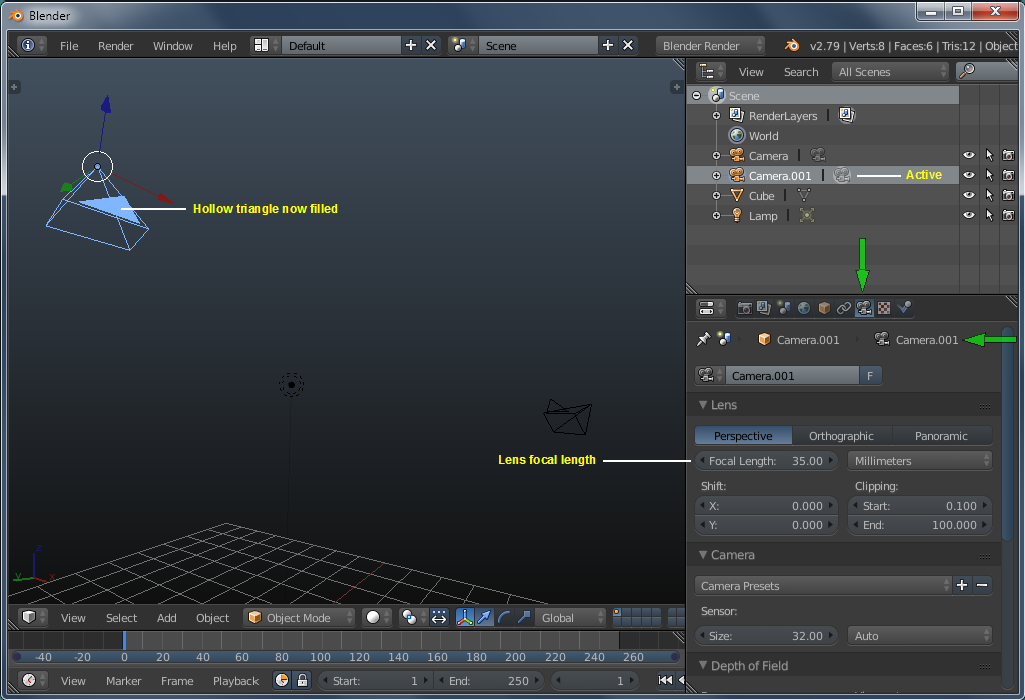Screen dimensions: 1025x700
Task: Click the Focal Length value field
Action: (766, 461)
